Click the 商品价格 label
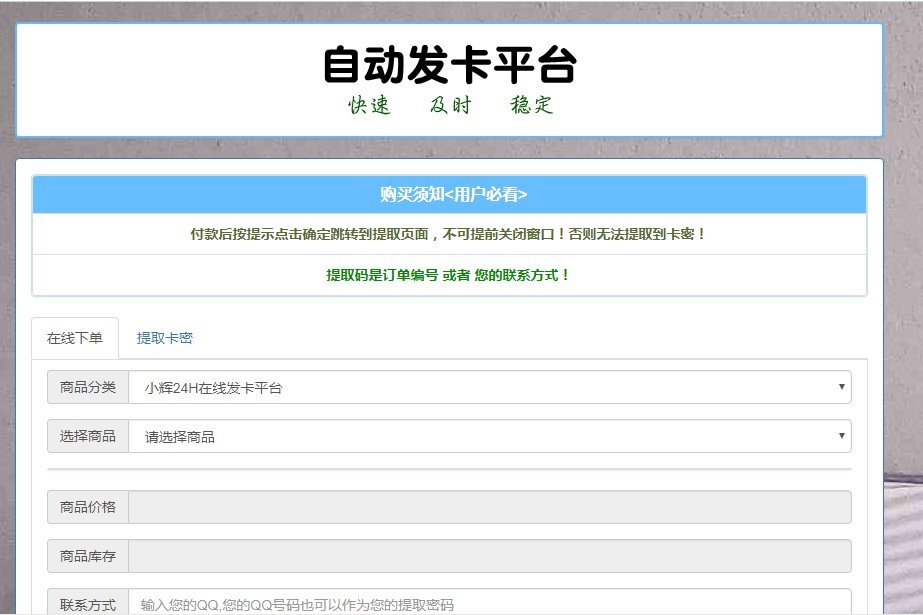 [88, 507]
